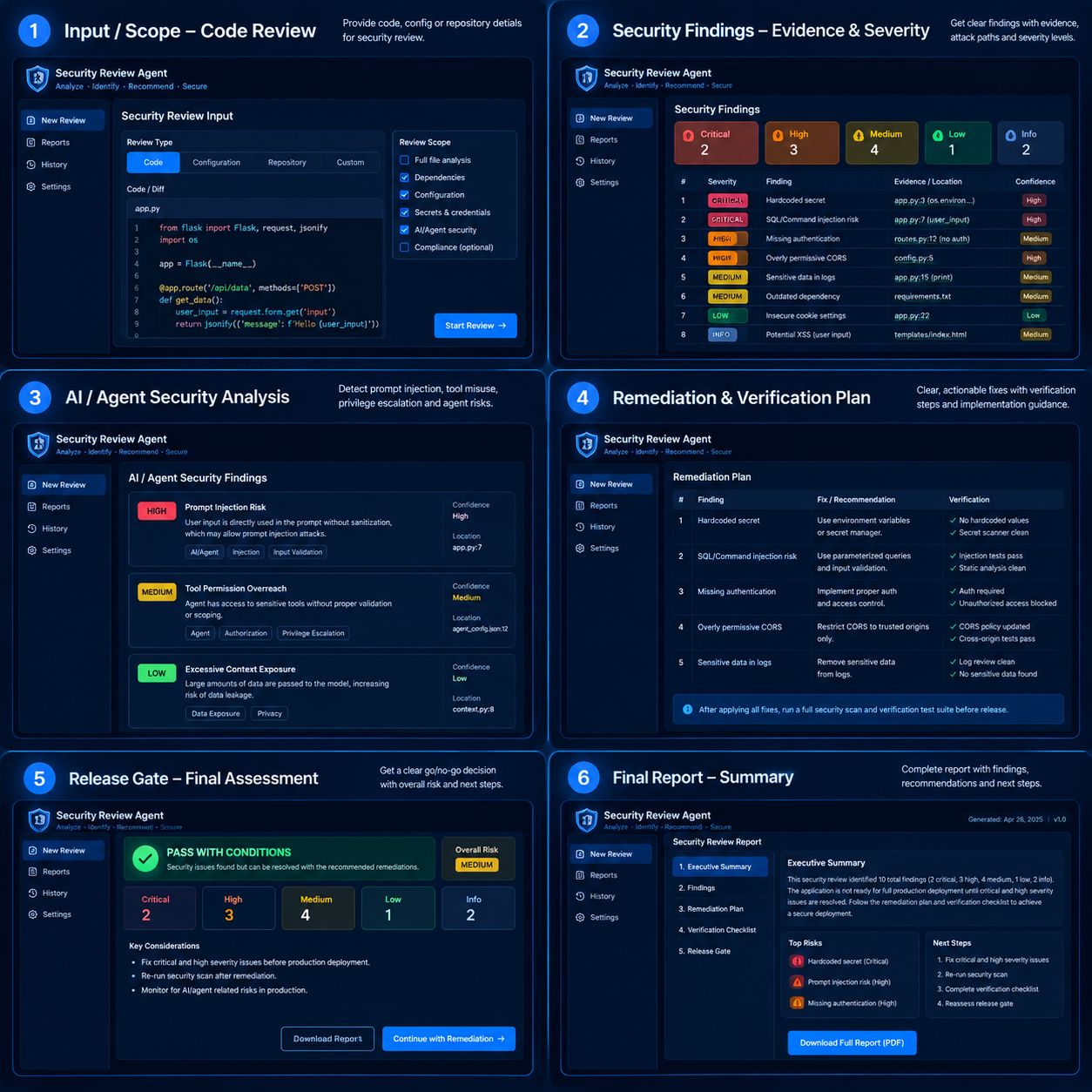Open Settings gear icon in Final Report panel
The image size is (1092, 1092).
click(580, 917)
